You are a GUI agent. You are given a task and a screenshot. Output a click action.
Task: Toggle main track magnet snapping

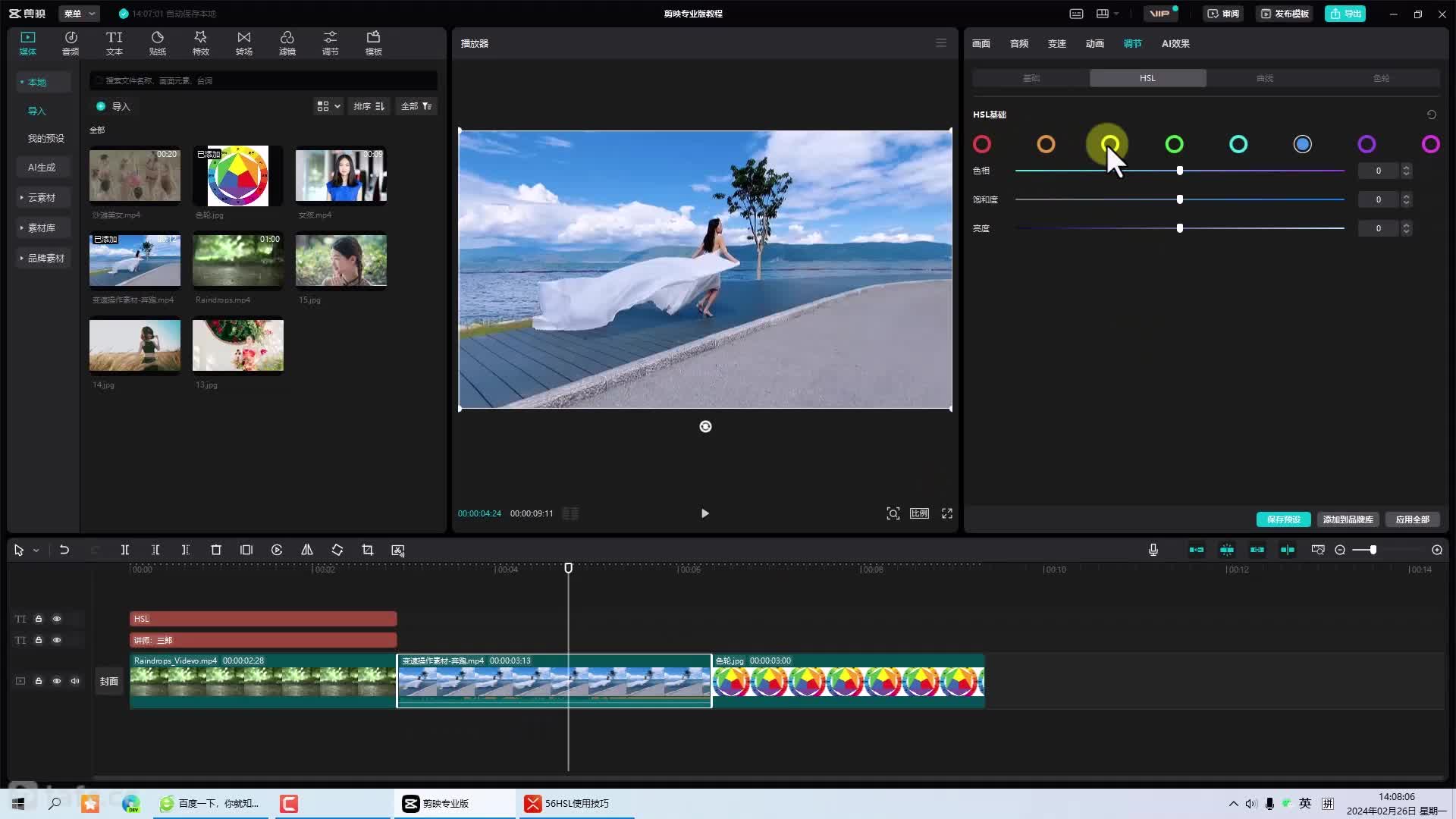pos(1197,550)
